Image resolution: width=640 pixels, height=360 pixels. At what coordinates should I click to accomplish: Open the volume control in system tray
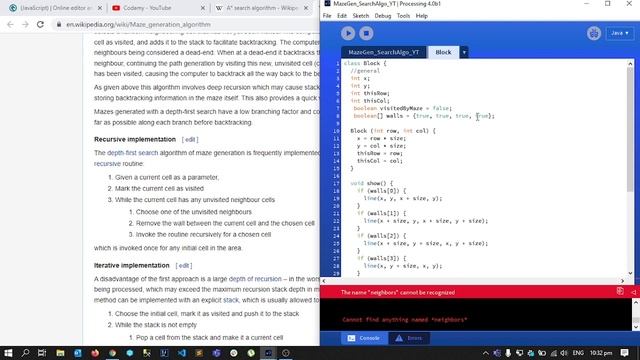[564, 353]
